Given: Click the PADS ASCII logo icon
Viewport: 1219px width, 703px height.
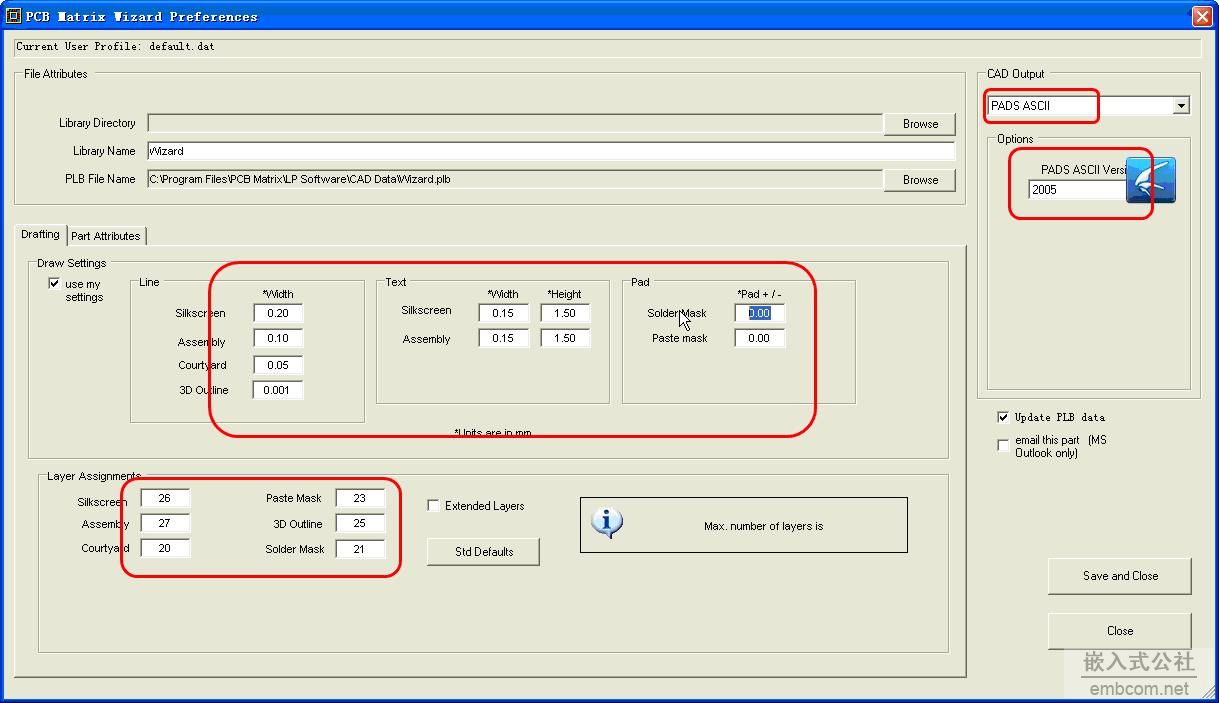Looking at the screenshot, I should (1152, 180).
